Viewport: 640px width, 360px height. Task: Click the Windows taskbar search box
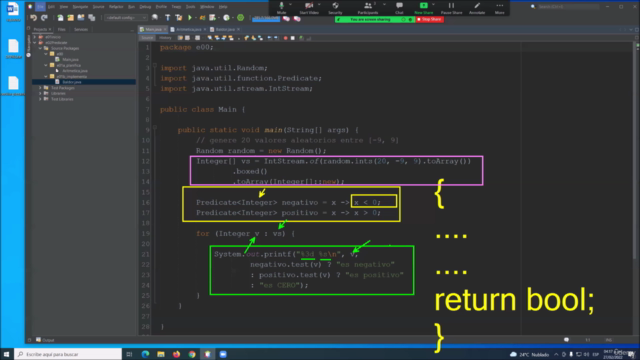coord(68,354)
